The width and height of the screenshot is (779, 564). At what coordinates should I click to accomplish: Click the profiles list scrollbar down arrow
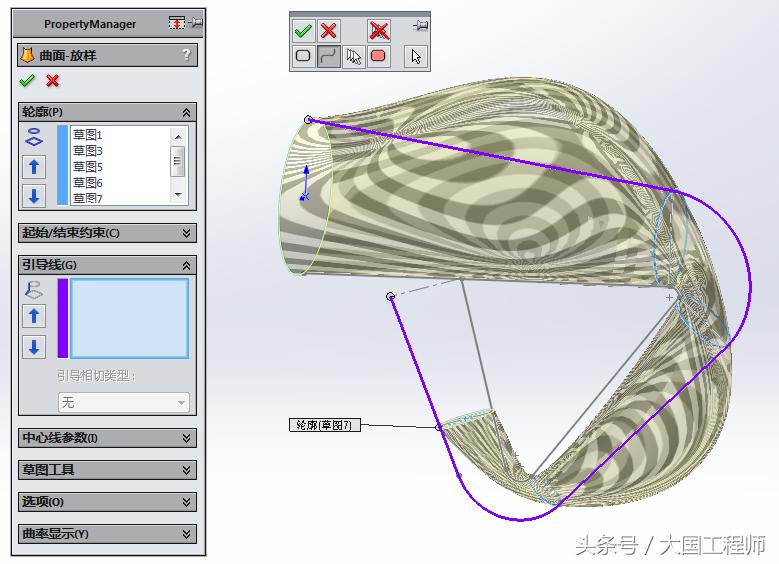pos(178,194)
